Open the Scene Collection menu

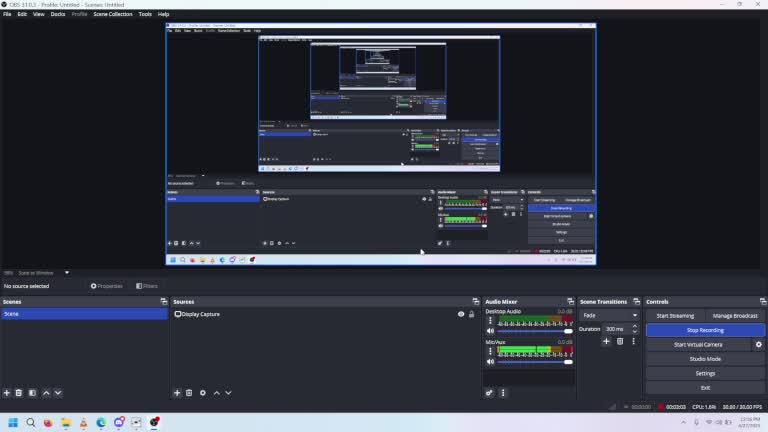pyautogui.click(x=113, y=14)
